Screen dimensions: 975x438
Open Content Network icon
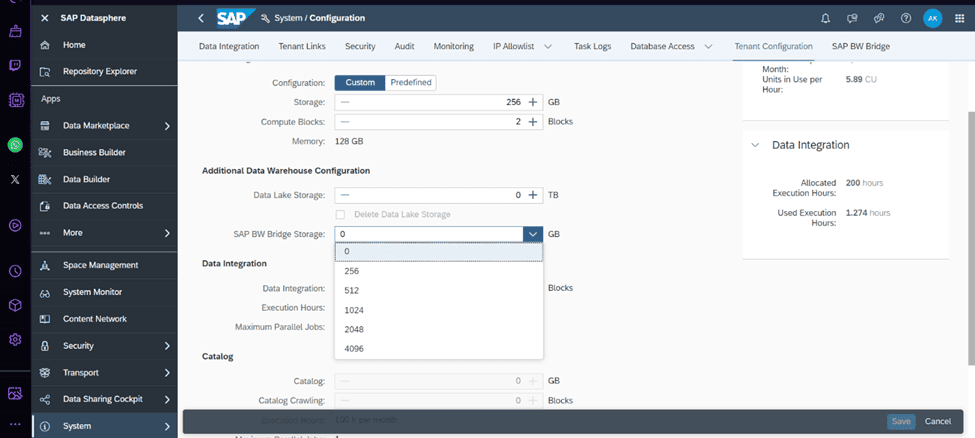44,319
